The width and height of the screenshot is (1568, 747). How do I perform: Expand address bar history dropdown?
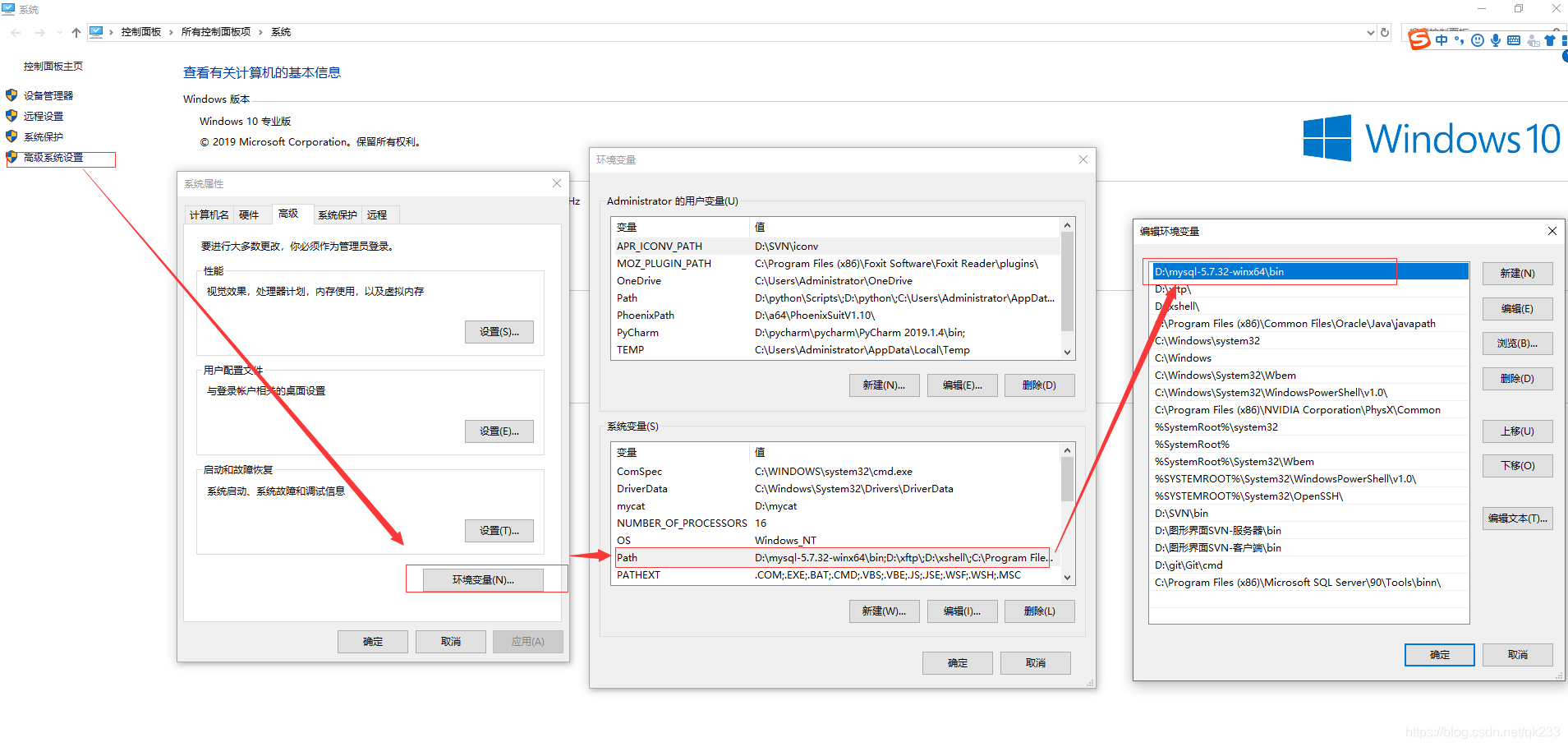(1370, 32)
